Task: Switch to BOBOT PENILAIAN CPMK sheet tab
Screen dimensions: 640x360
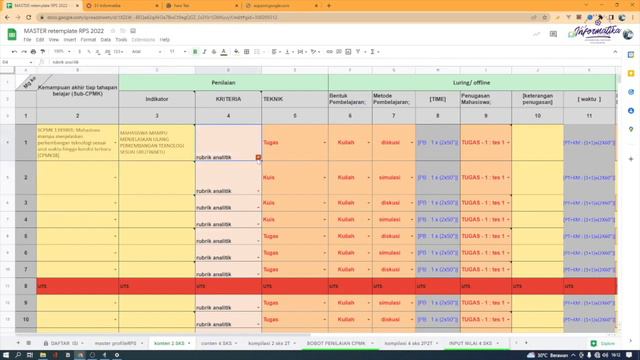Action: click(x=339, y=343)
